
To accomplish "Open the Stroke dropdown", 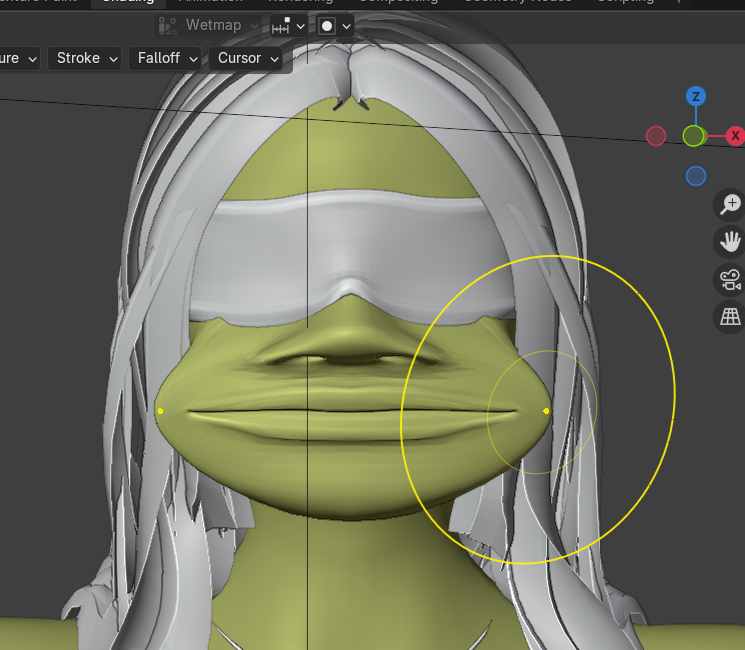I will 85,58.
